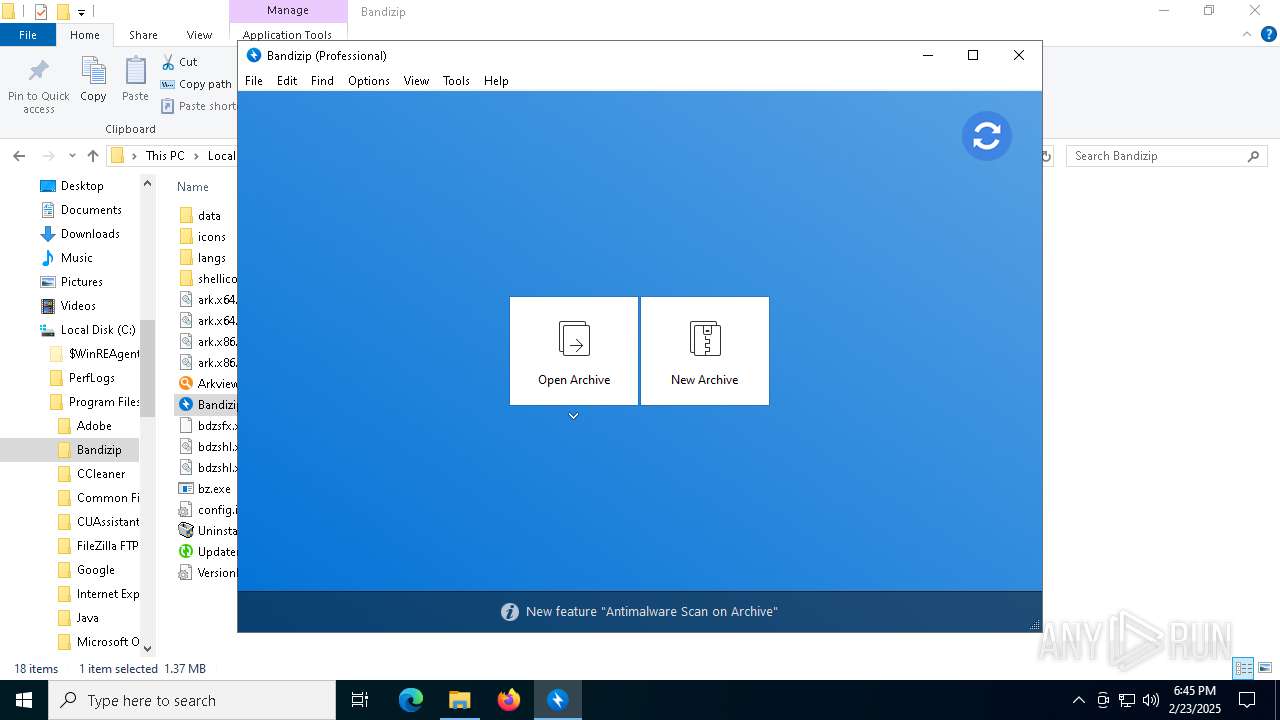Click the Explorer Back arrow
The width and height of the screenshot is (1280, 720).
tap(19, 156)
